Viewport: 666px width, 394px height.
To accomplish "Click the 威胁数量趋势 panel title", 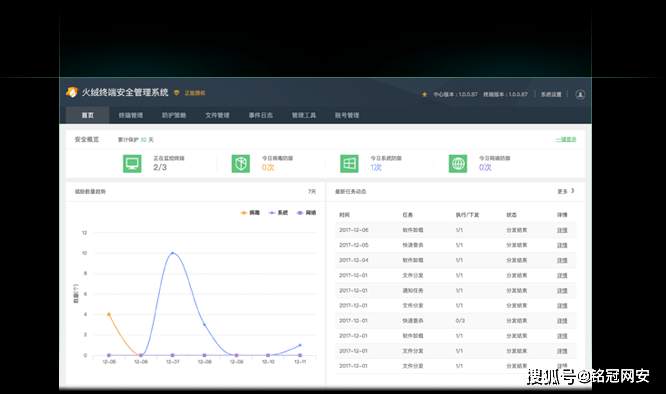I will (90, 191).
